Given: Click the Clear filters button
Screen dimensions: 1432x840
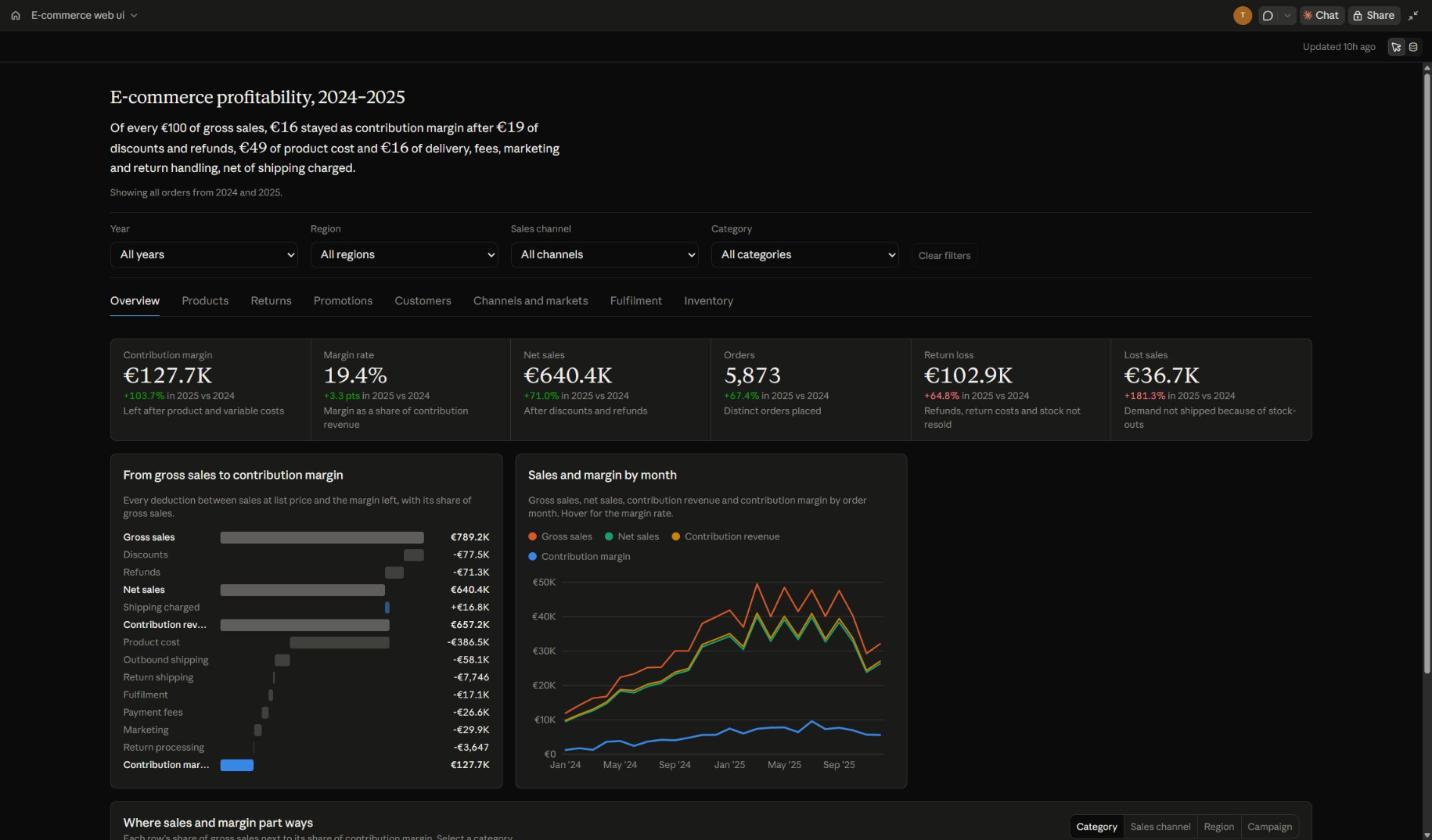Looking at the screenshot, I should click(x=944, y=255).
